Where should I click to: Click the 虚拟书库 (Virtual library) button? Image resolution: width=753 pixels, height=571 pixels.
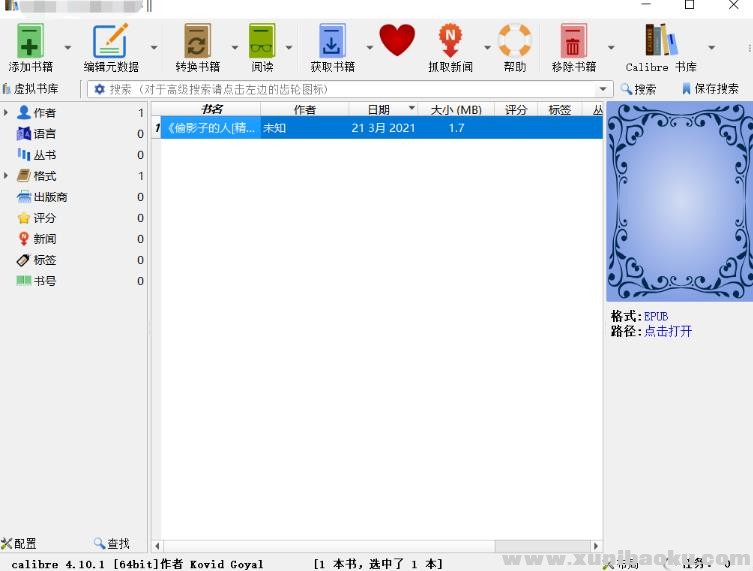tap(30, 89)
